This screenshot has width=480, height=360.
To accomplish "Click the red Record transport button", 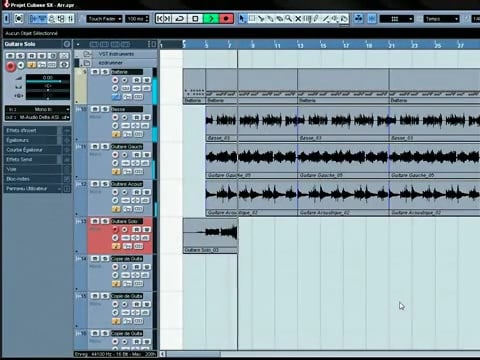I will [226, 19].
